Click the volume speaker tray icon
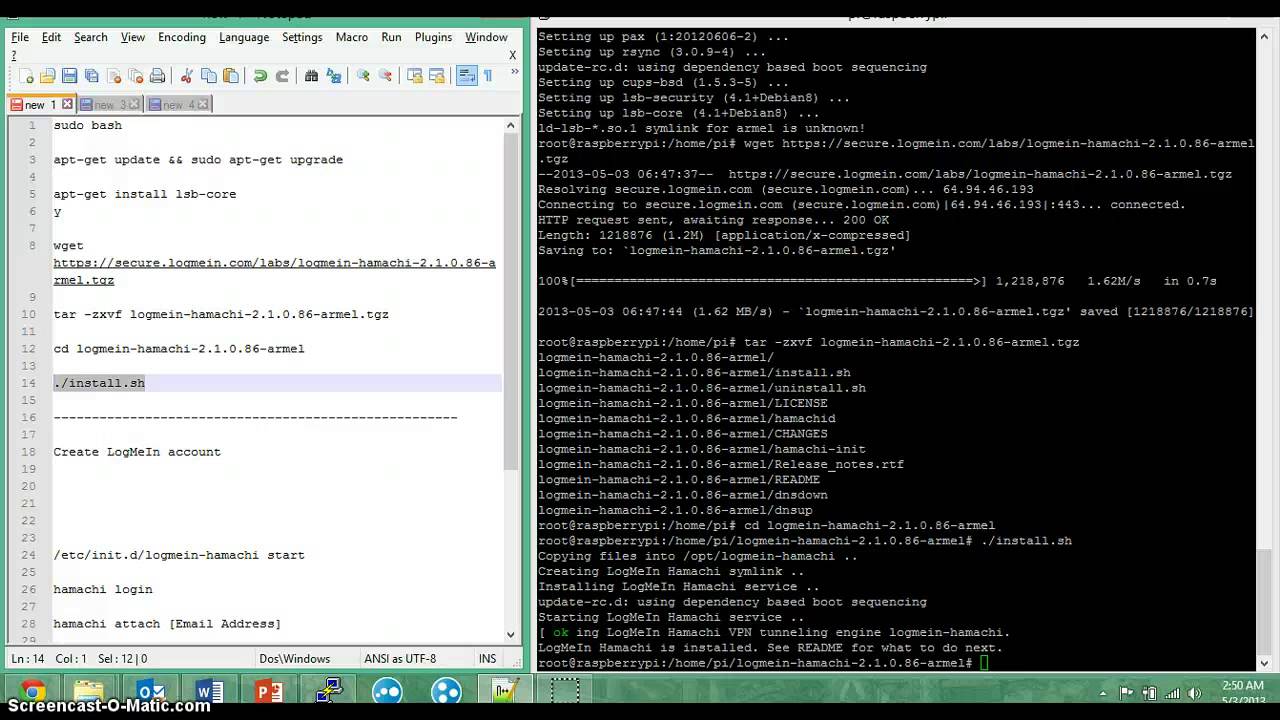This screenshot has height=720, width=1280. [x=1196, y=693]
